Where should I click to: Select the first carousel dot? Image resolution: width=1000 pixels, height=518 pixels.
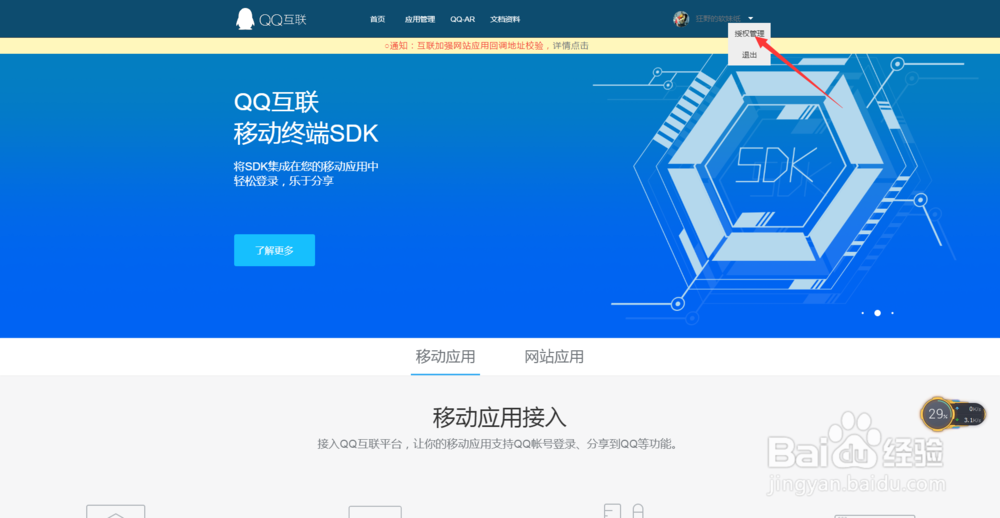(x=862, y=313)
